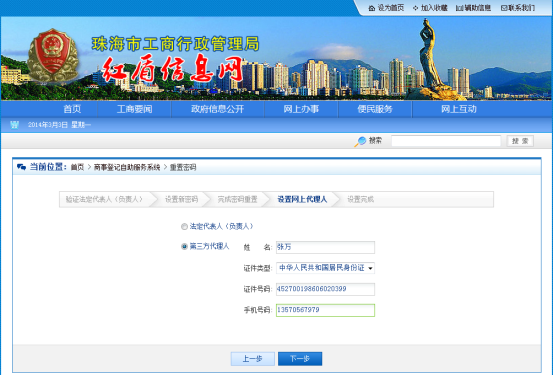Click the 设置新密码 step

tap(182, 199)
